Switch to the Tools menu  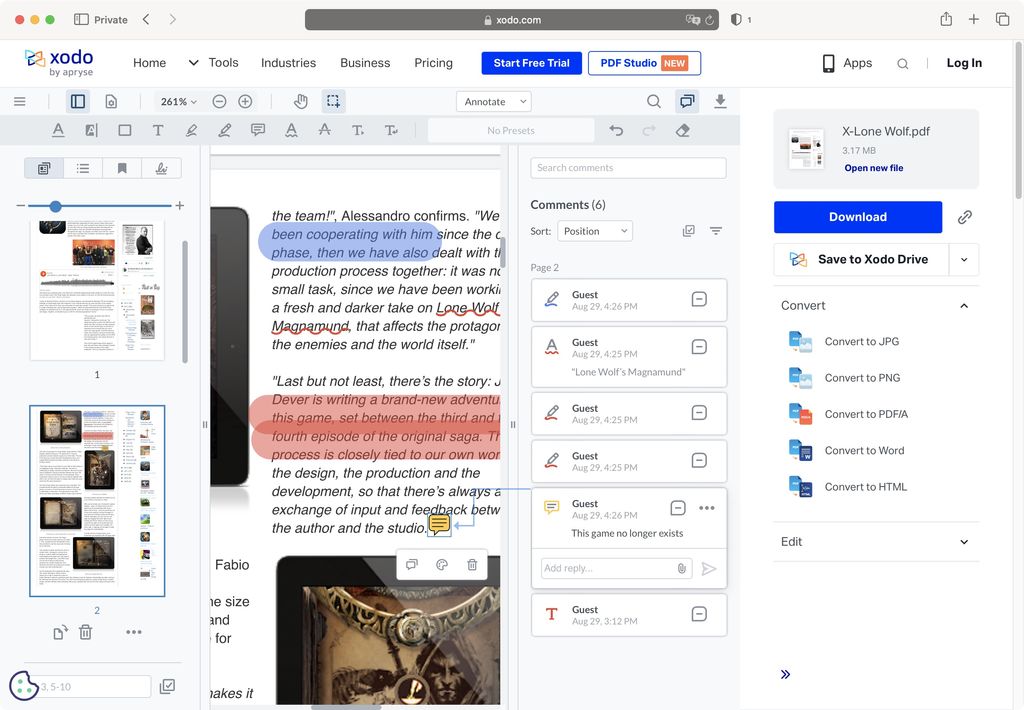click(x=222, y=62)
